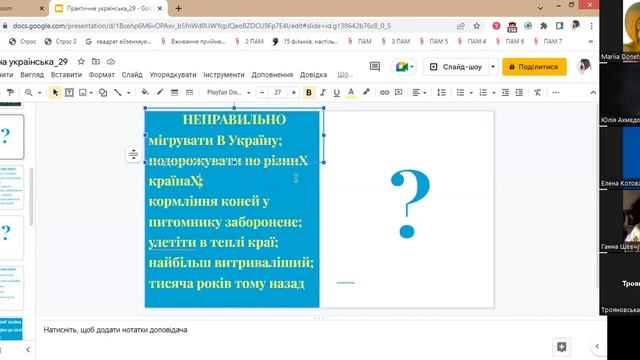The image size is (640, 360).
Task: Open the text color picker
Action: click(x=351, y=93)
